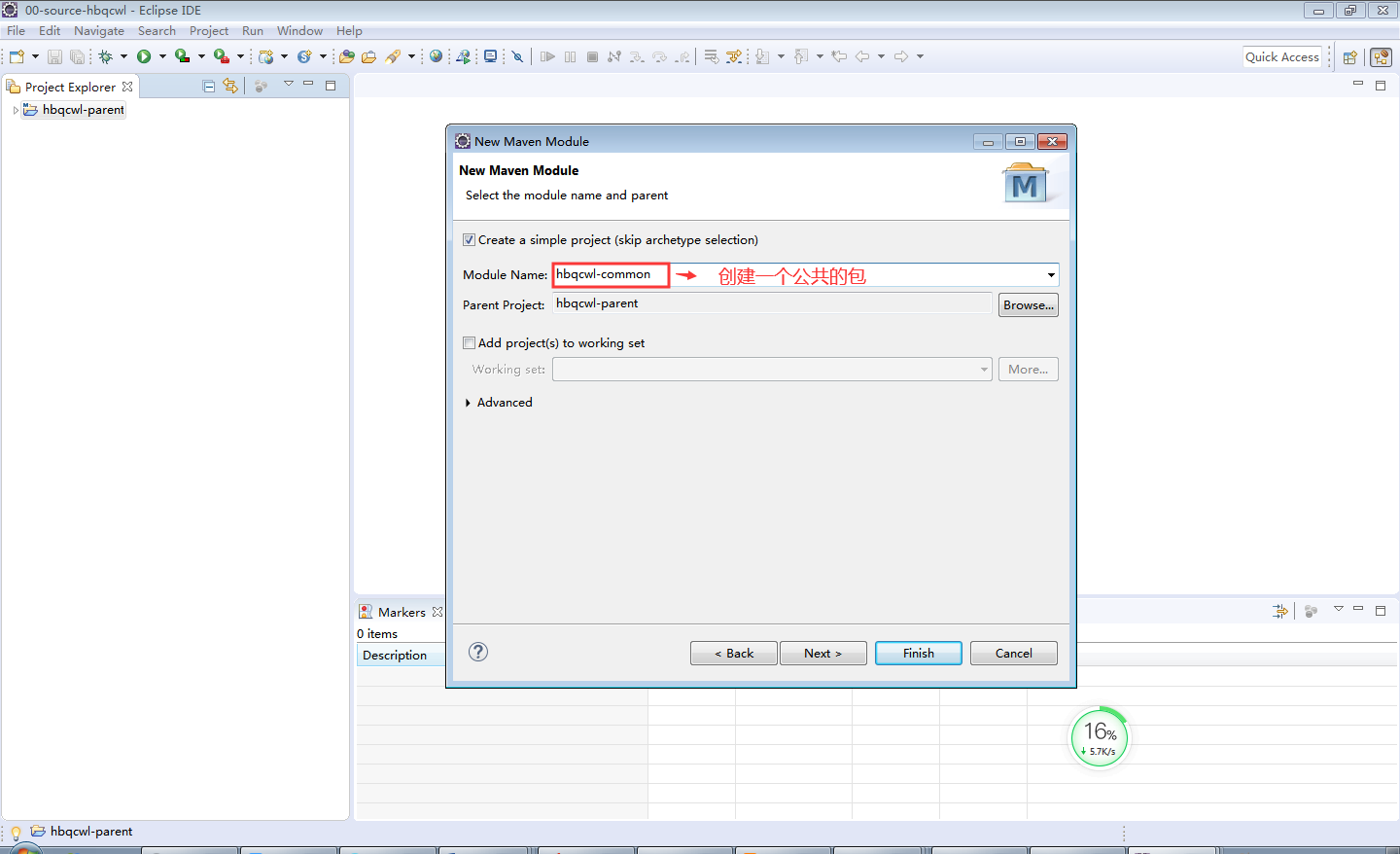Image resolution: width=1400 pixels, height=854 pixels.
Task: Click the green Run icon
Action: coord(144,56)
